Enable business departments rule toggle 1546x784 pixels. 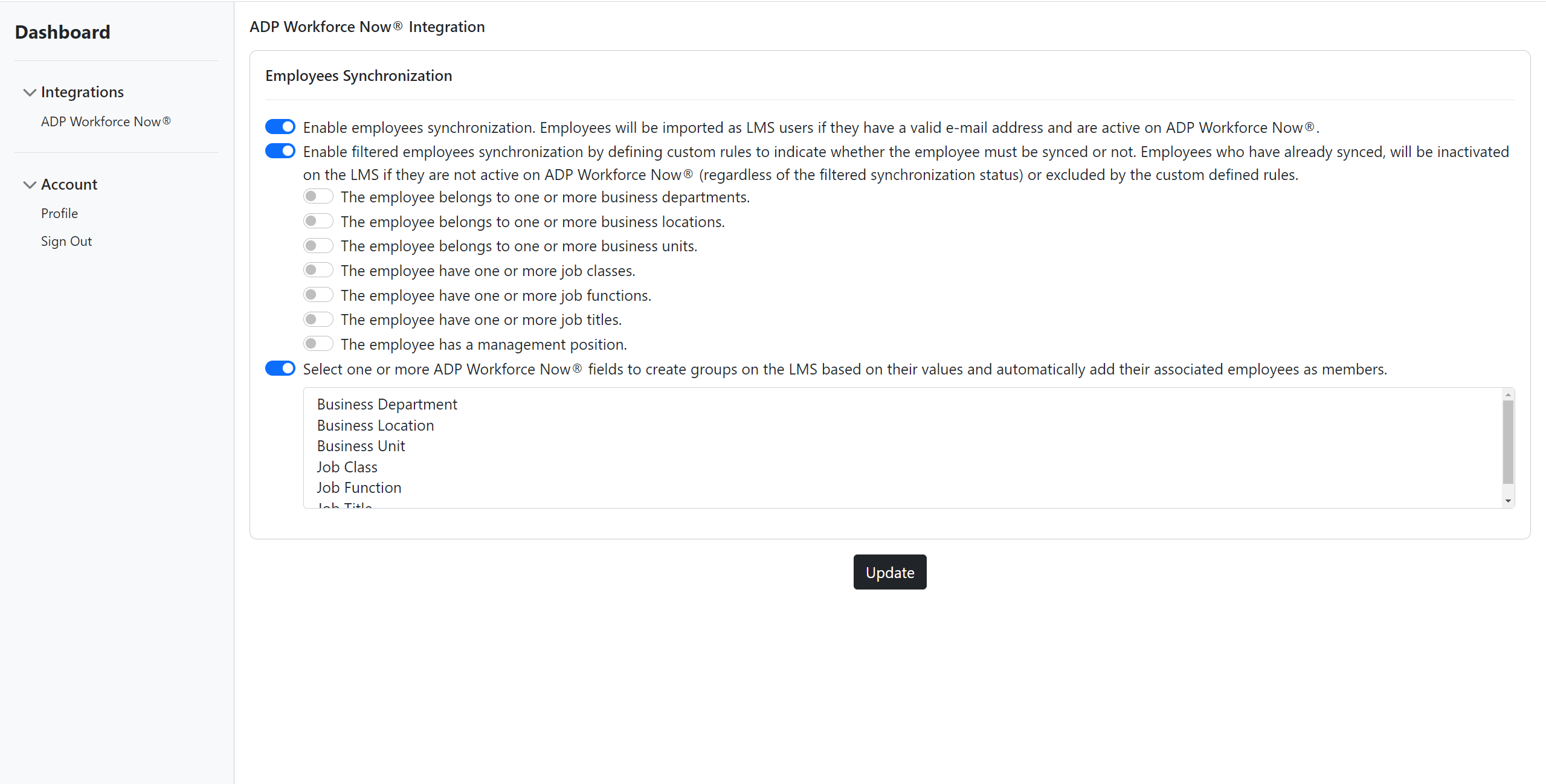(318, 196)
